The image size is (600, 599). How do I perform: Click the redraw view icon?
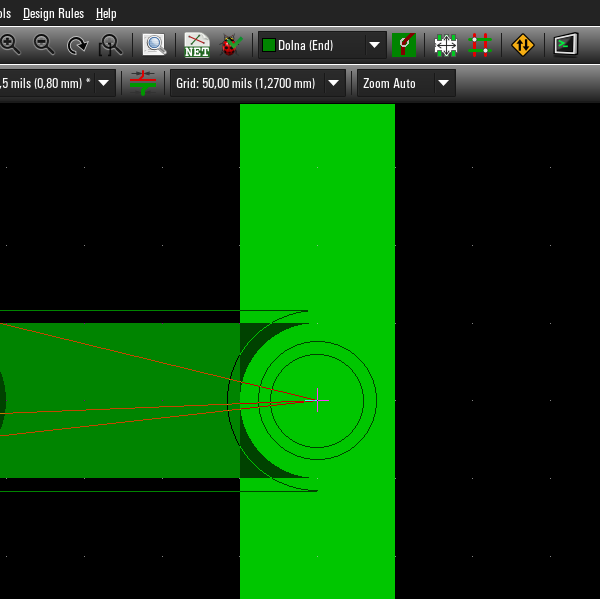point(77,45)
